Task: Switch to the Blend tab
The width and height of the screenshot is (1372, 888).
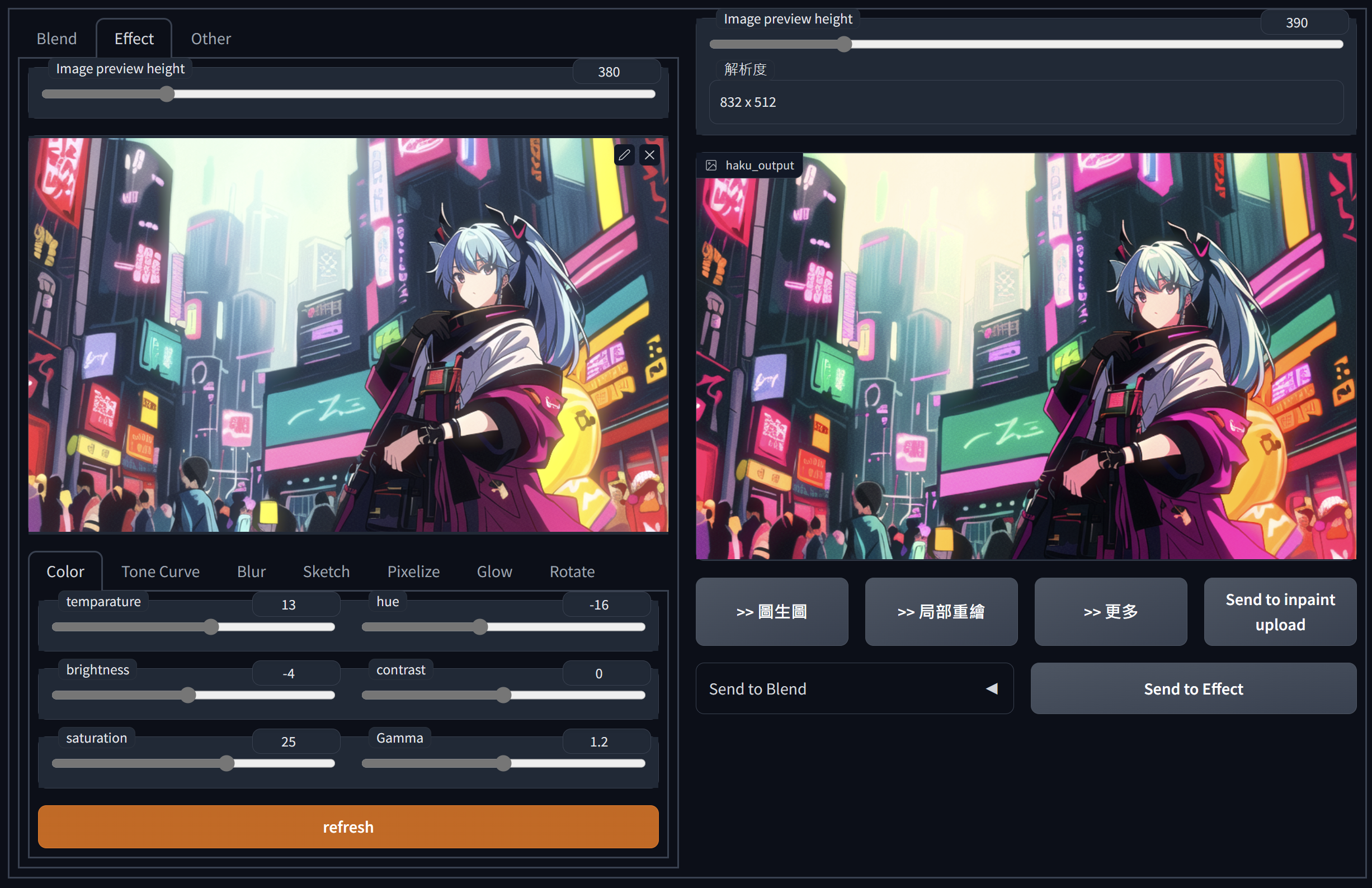Action: (x=56, y=39)
